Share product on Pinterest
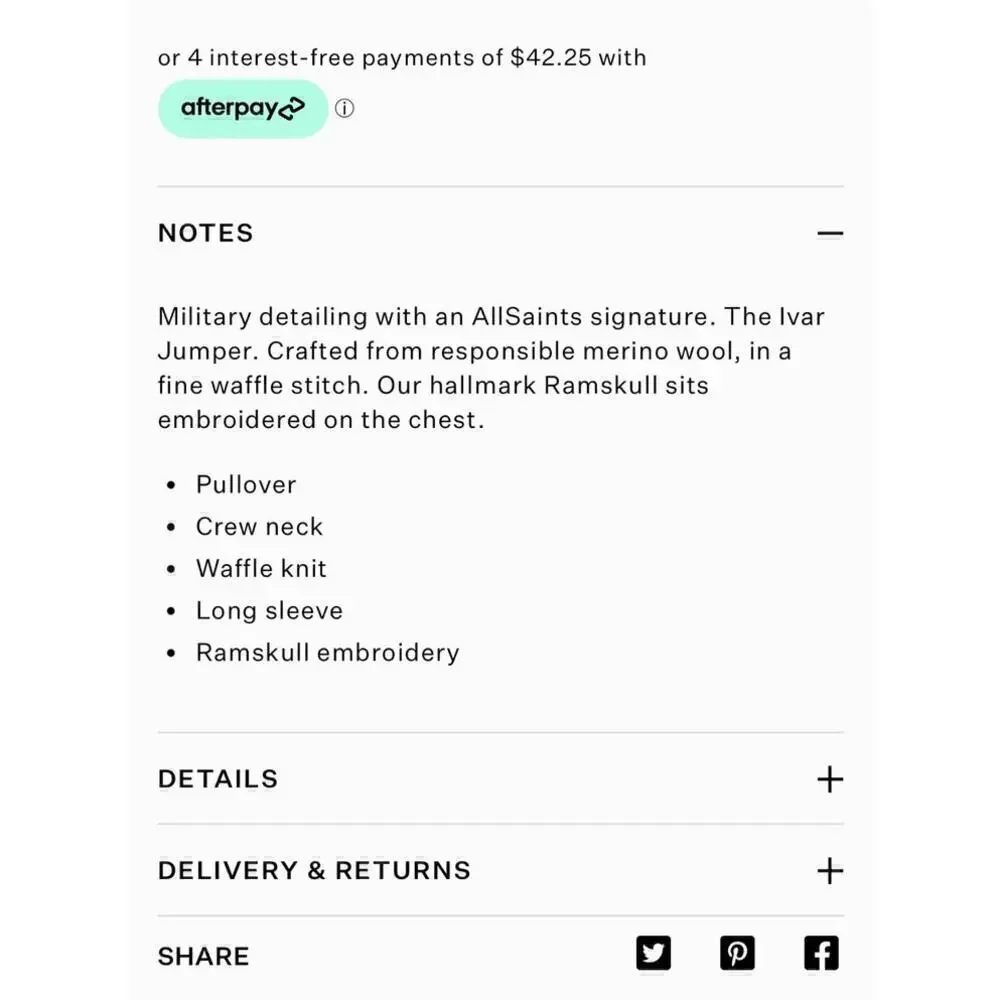 tap(737, 953)
